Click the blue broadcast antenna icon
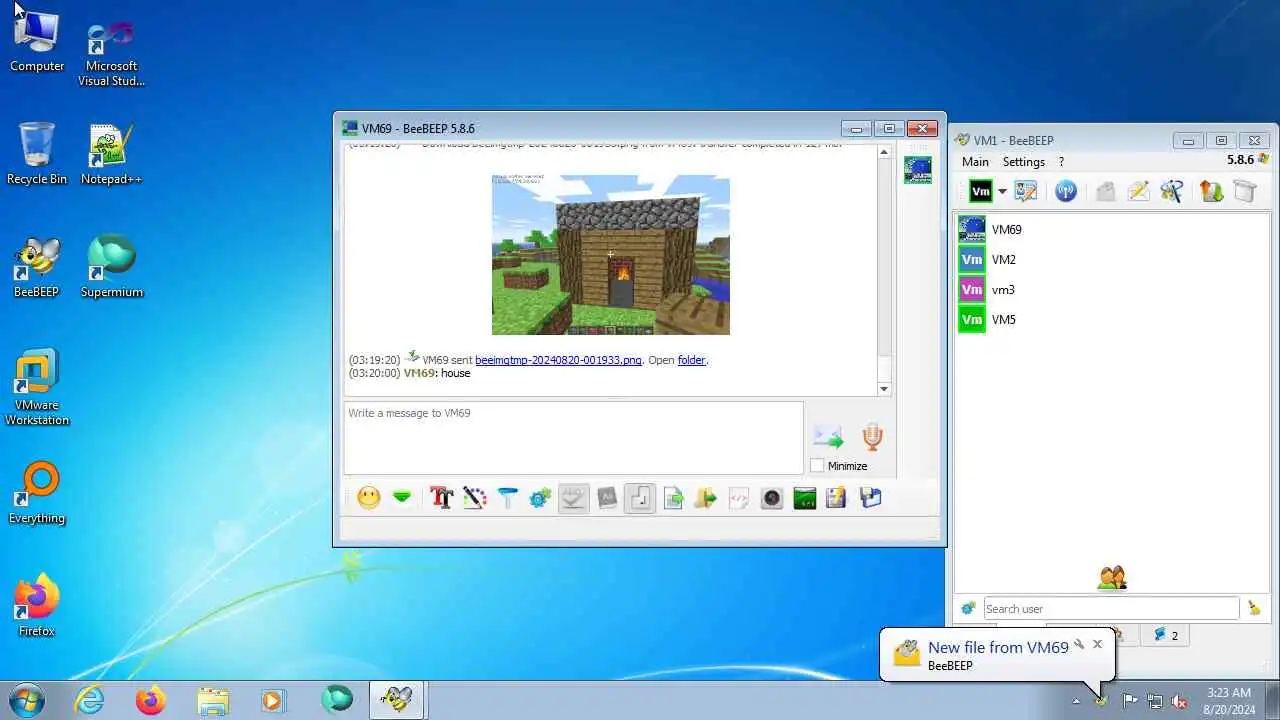1280x720 pixels. (1066, 191)
